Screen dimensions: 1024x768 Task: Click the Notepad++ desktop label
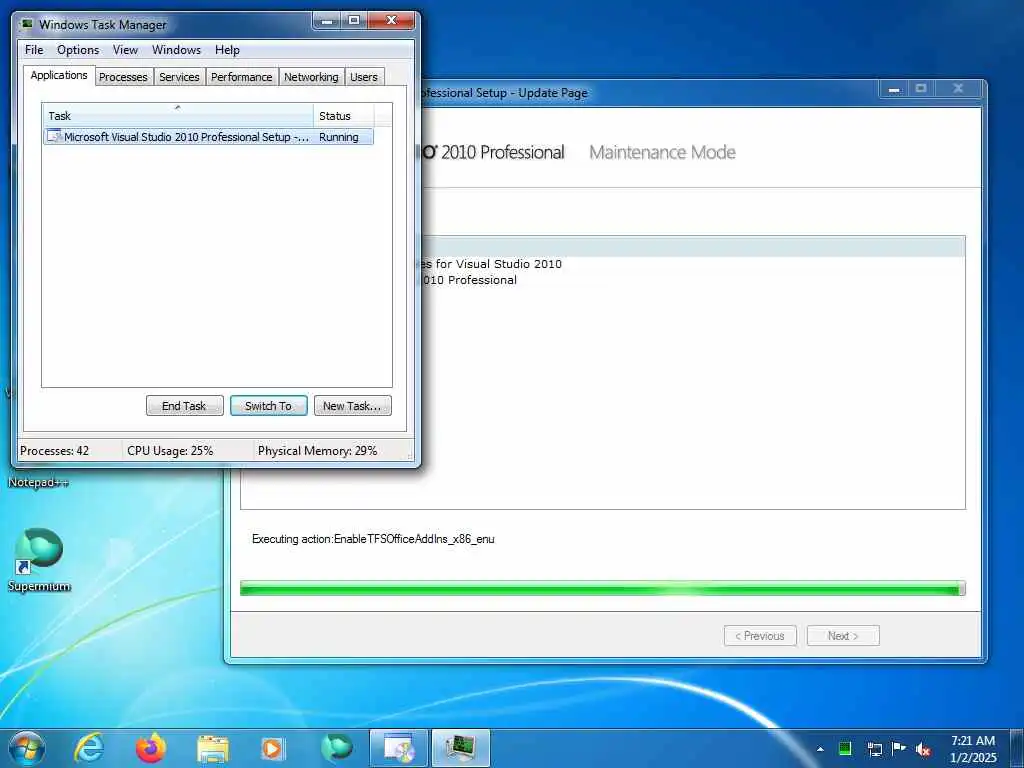pos(38,482)
